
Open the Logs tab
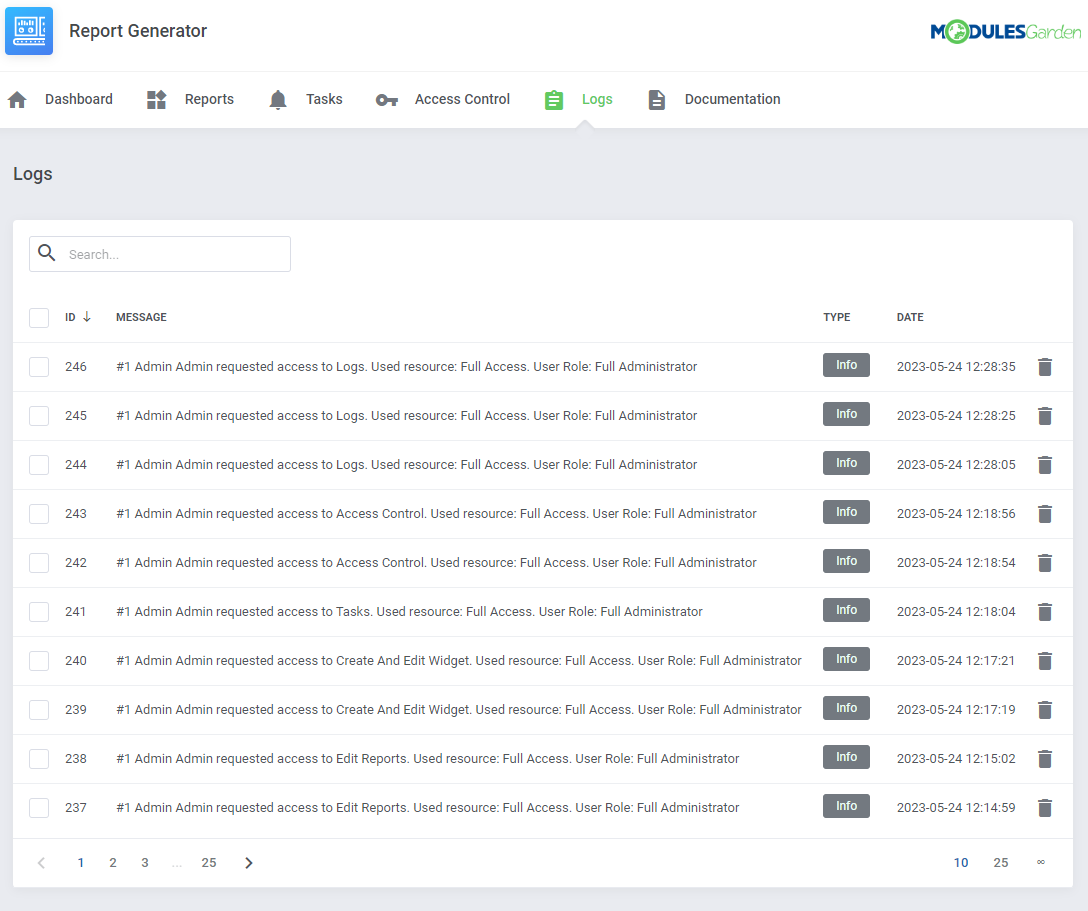point(597,99)
